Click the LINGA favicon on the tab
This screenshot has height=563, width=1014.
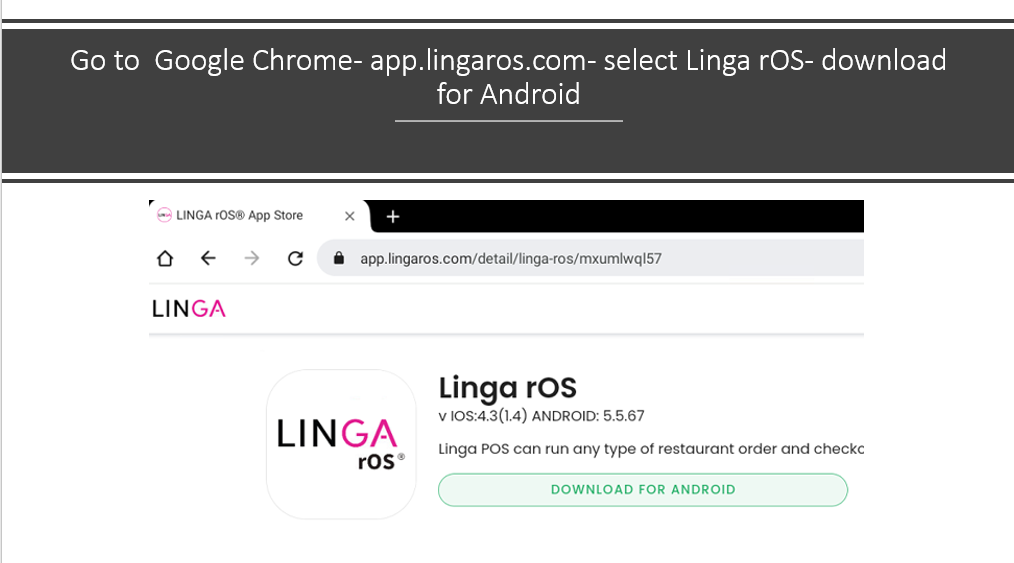(164, 215)
